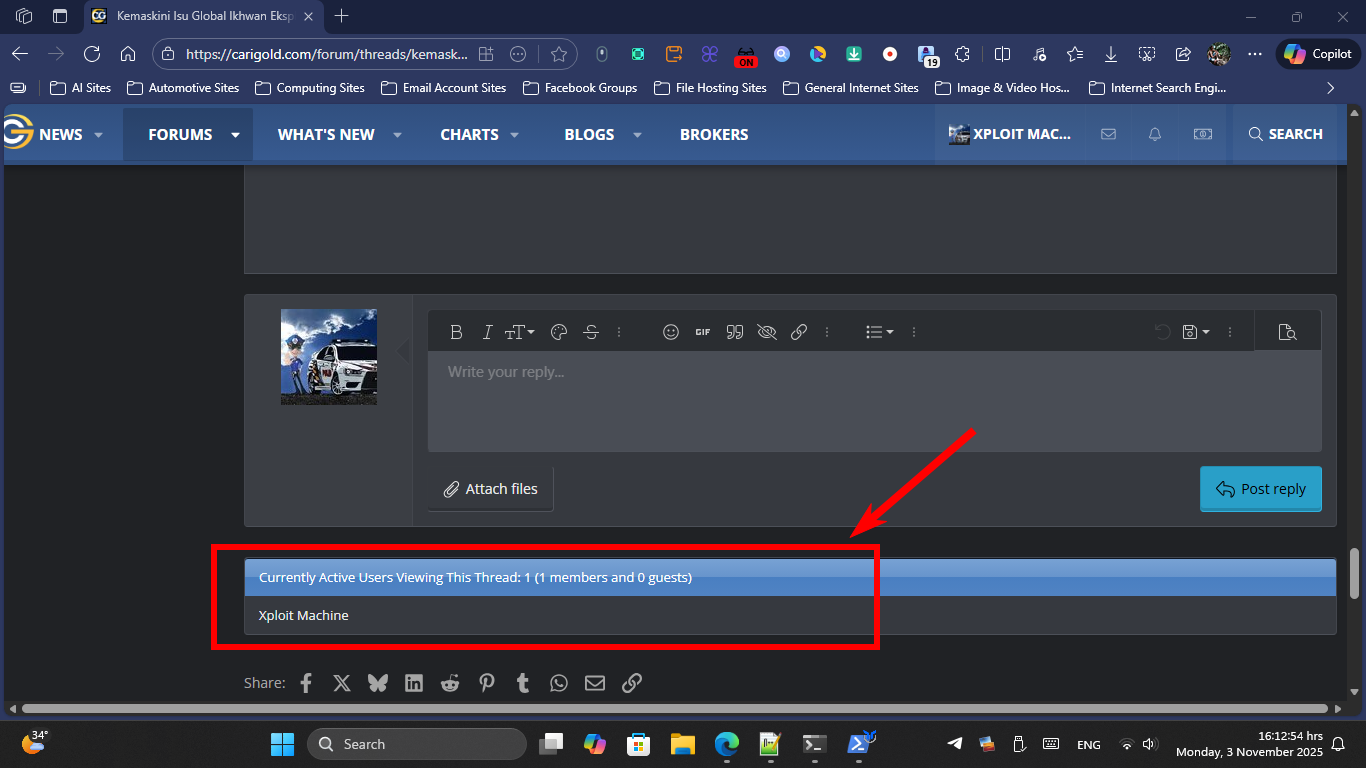
Task: Open the forum SEARCH button
Action: coord(1285,134)
